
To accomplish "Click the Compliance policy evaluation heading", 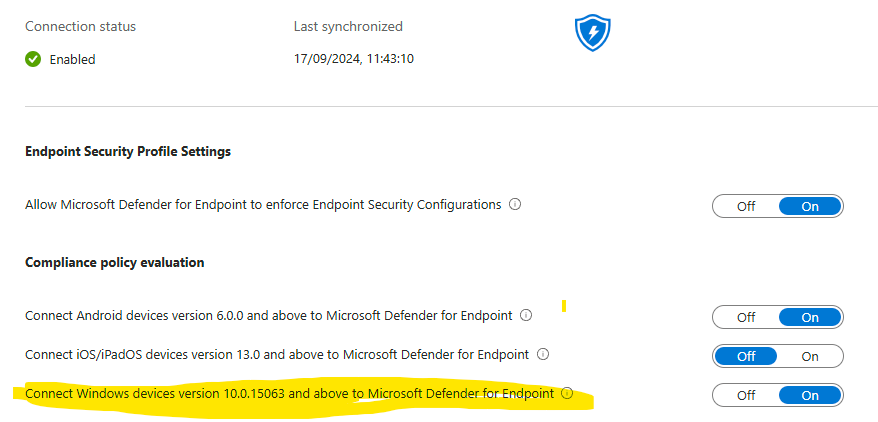I will [x=115, y=262].
